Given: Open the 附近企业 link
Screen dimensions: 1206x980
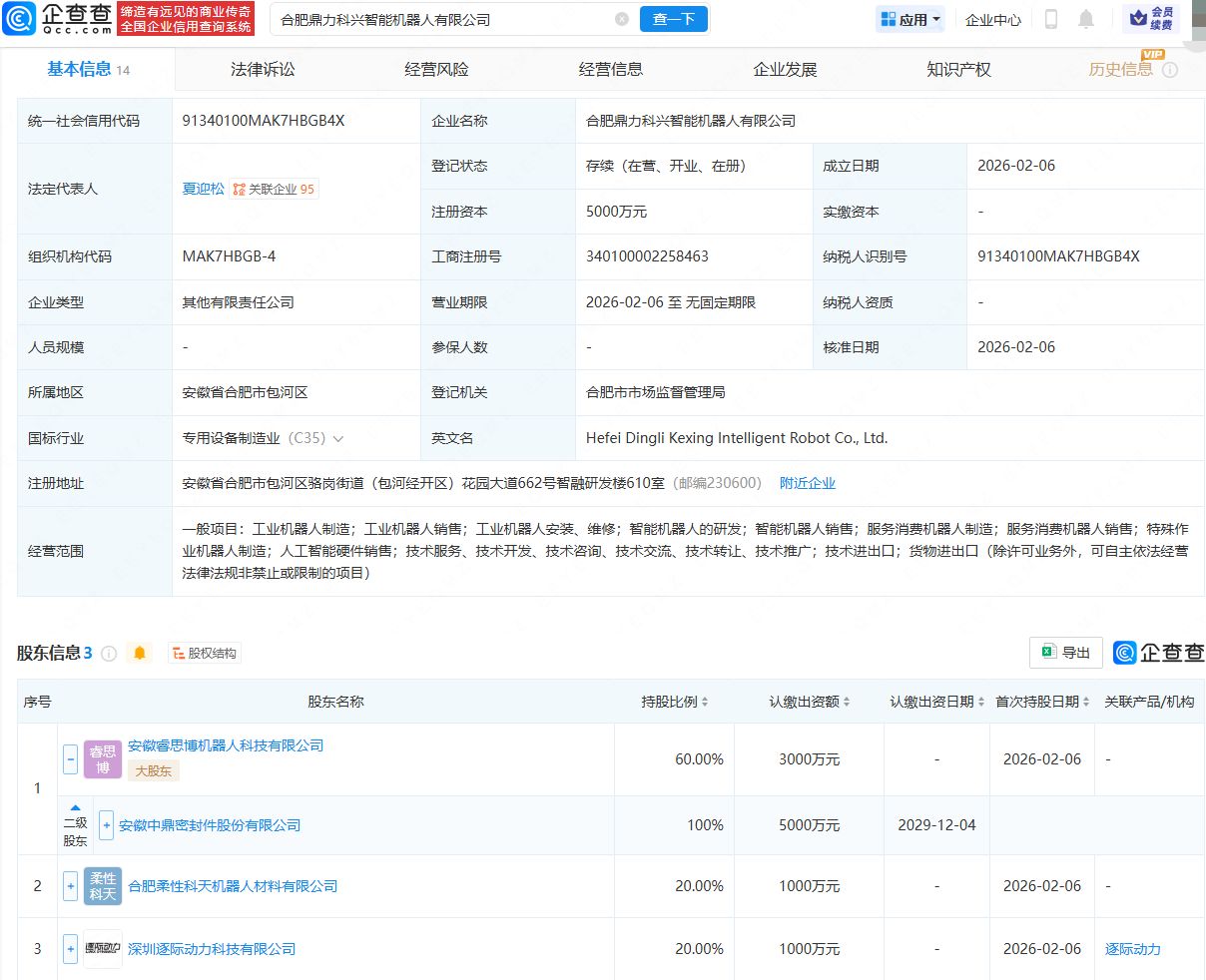Looking at the screenshot, I should [x=808, y=482].
